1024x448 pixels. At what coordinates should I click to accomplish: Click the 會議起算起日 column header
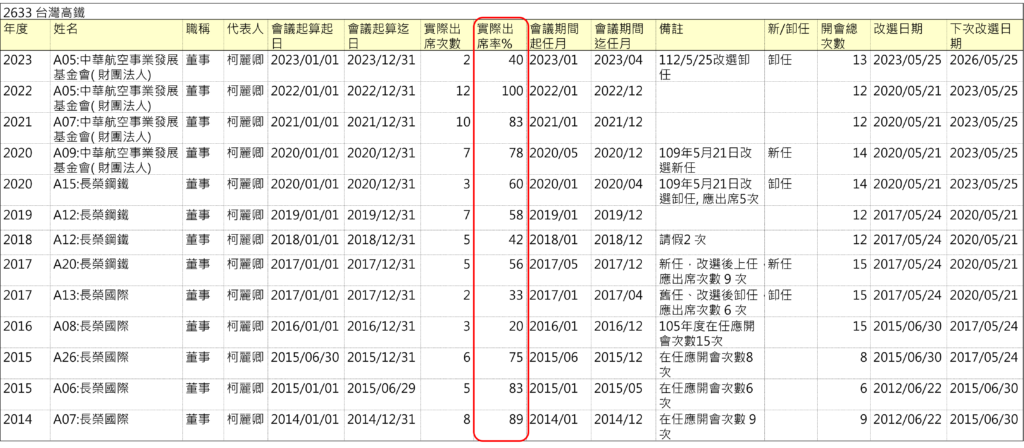click(x=307, y=36)
